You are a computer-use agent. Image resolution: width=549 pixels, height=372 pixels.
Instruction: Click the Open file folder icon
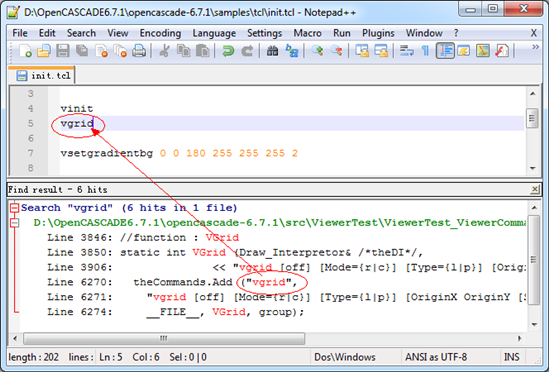click(x=44, y=51)
